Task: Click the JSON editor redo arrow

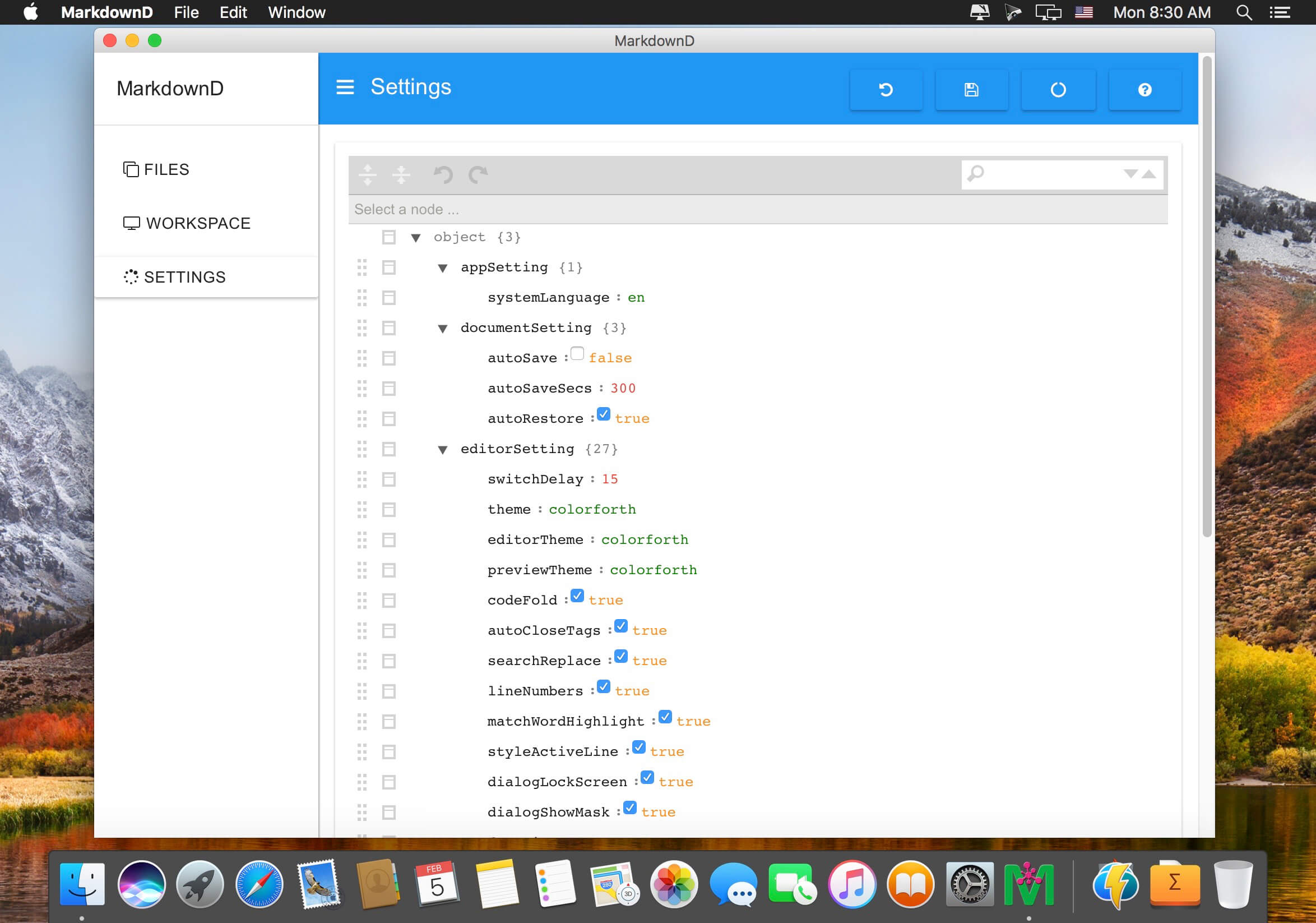Action: click(x=478, y=174)
